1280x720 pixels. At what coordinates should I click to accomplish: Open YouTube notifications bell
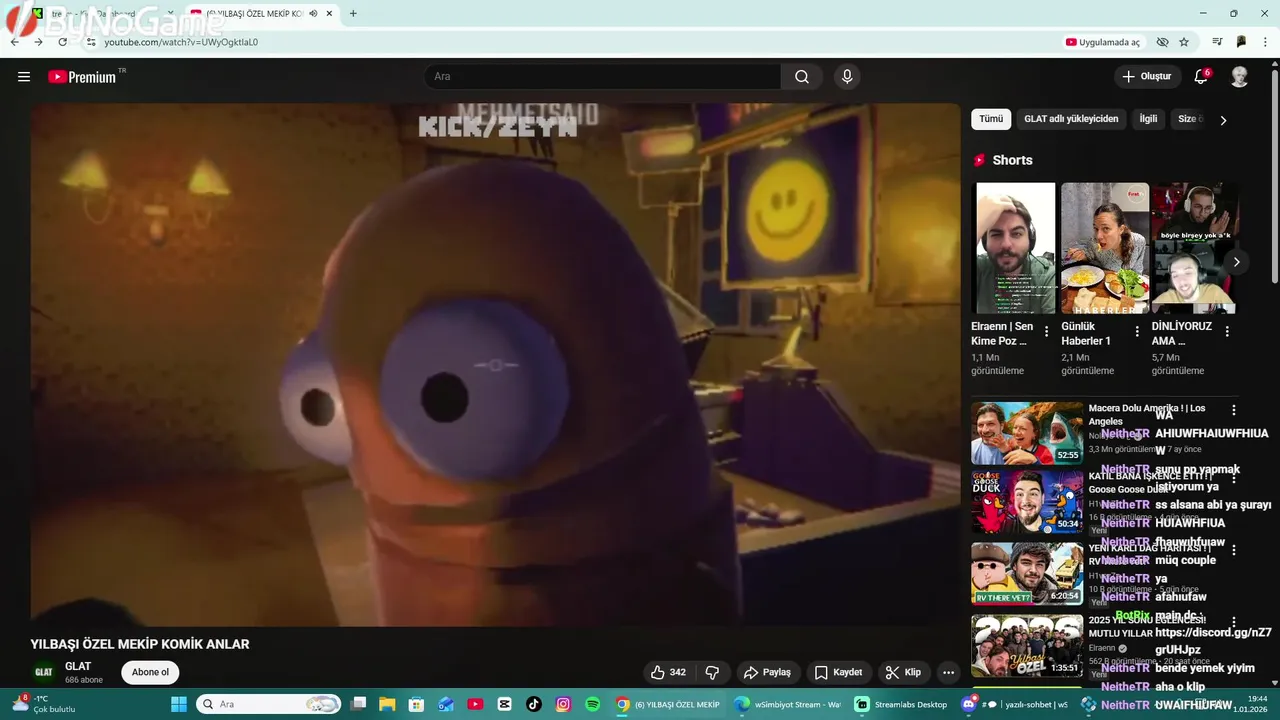coord(1201,77)
